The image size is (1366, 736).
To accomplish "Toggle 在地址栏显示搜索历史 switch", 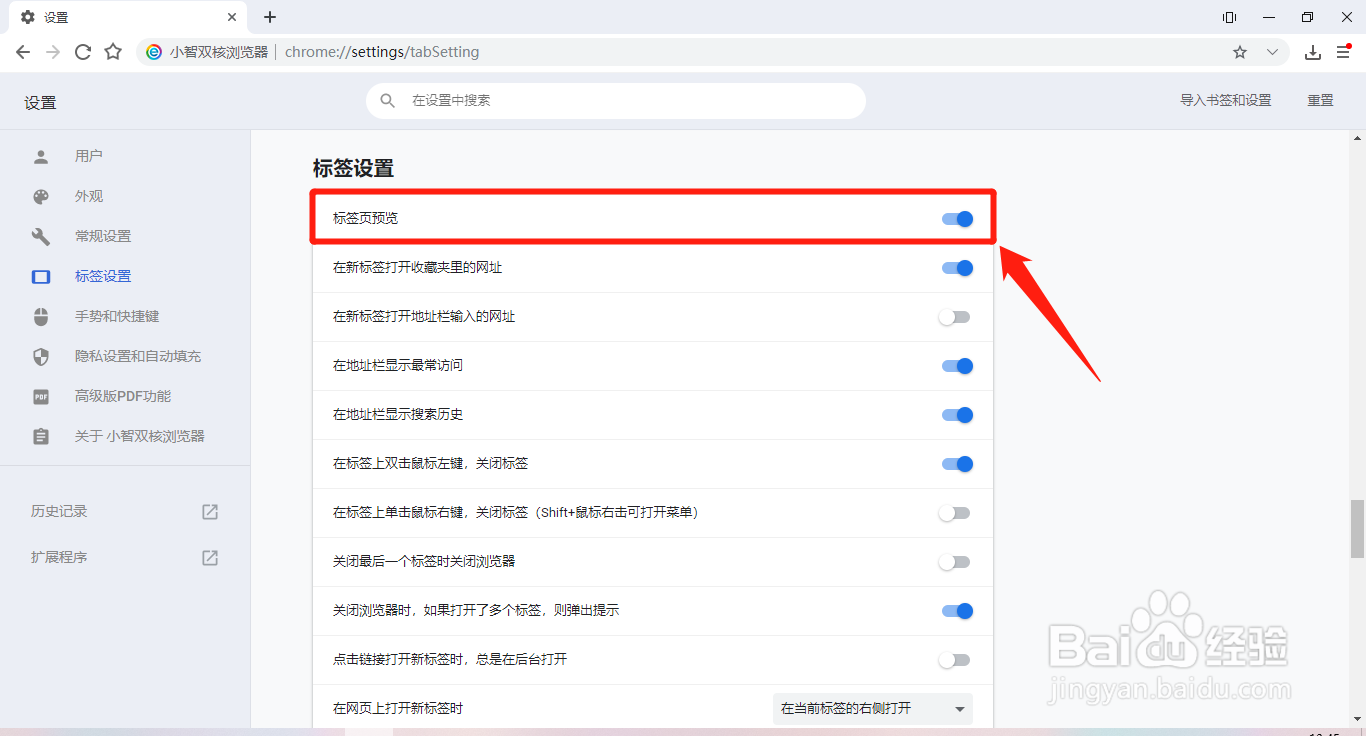I will [x=957, y=415].
